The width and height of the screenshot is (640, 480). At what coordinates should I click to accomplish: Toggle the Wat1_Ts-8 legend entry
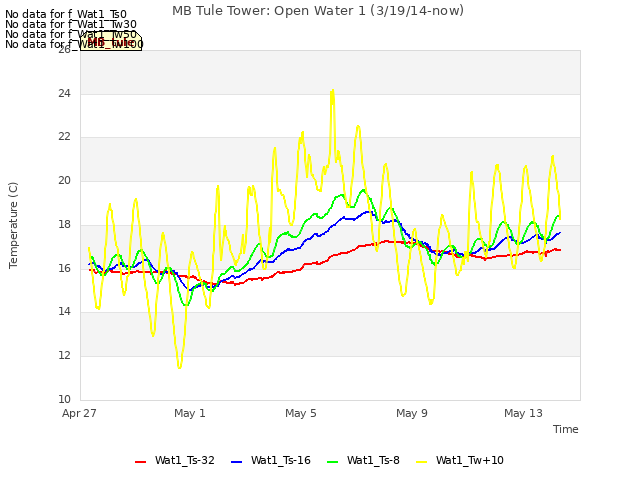coord(363,460)
